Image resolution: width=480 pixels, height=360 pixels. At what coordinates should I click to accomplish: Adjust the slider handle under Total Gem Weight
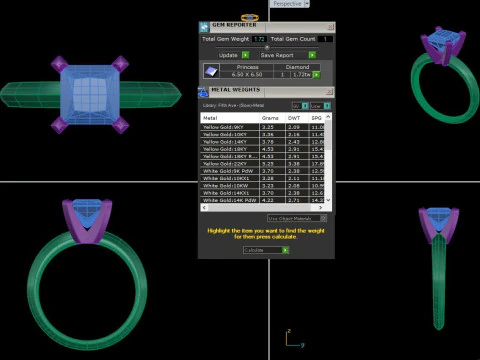(x=267, y=47)
